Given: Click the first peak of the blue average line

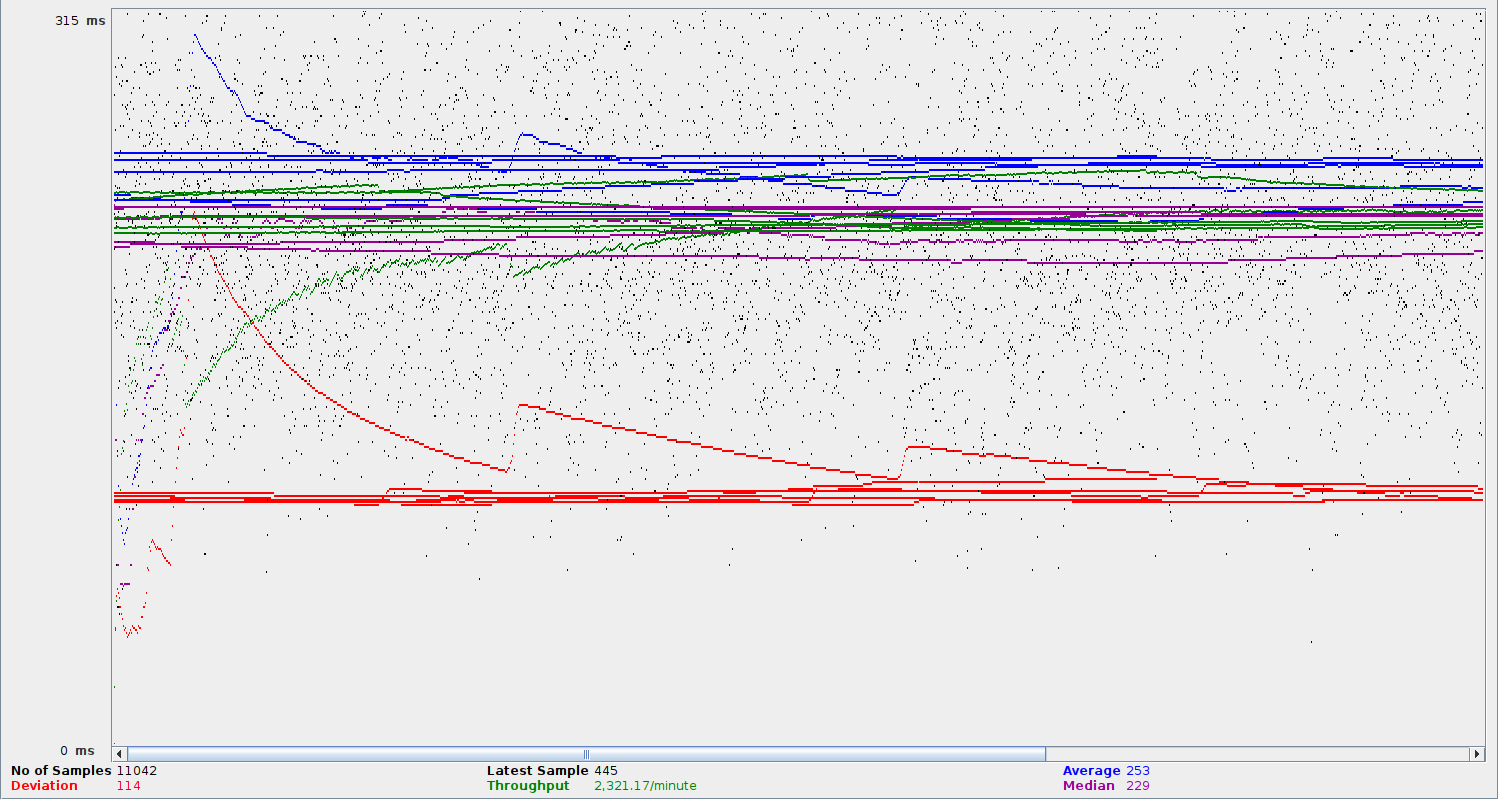Looking at the screenshot, I should tap(195, 36).
